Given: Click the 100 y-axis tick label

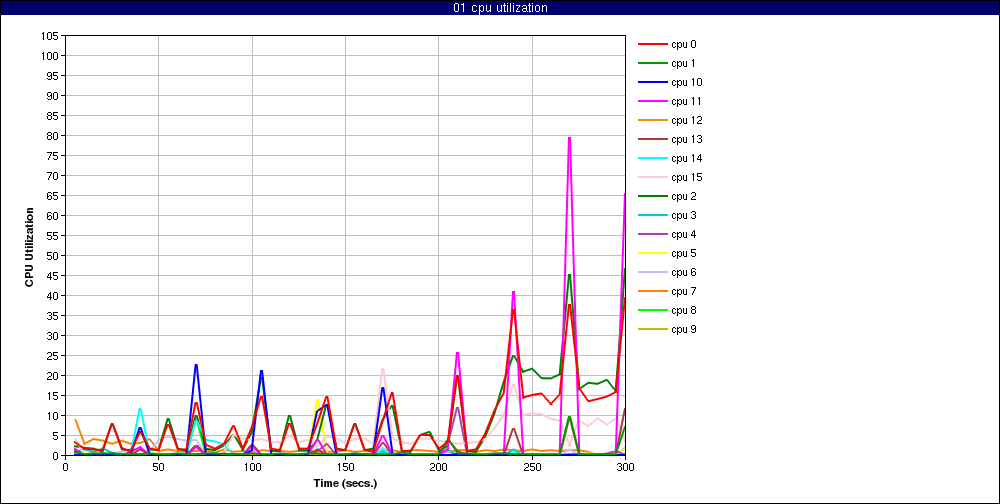Looking at the screenshot, I should (51, 56).
